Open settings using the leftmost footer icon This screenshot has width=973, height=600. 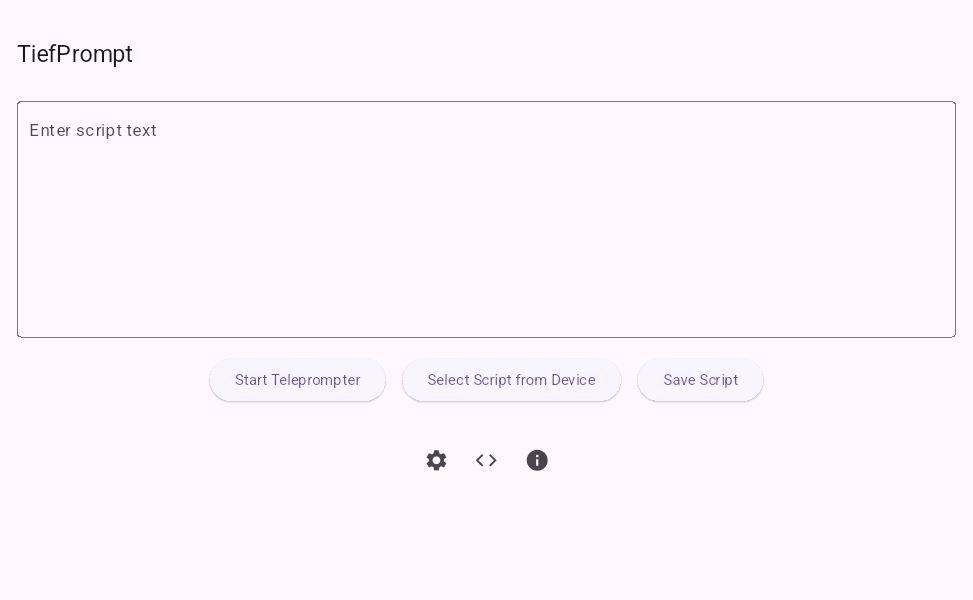point(436,460)
